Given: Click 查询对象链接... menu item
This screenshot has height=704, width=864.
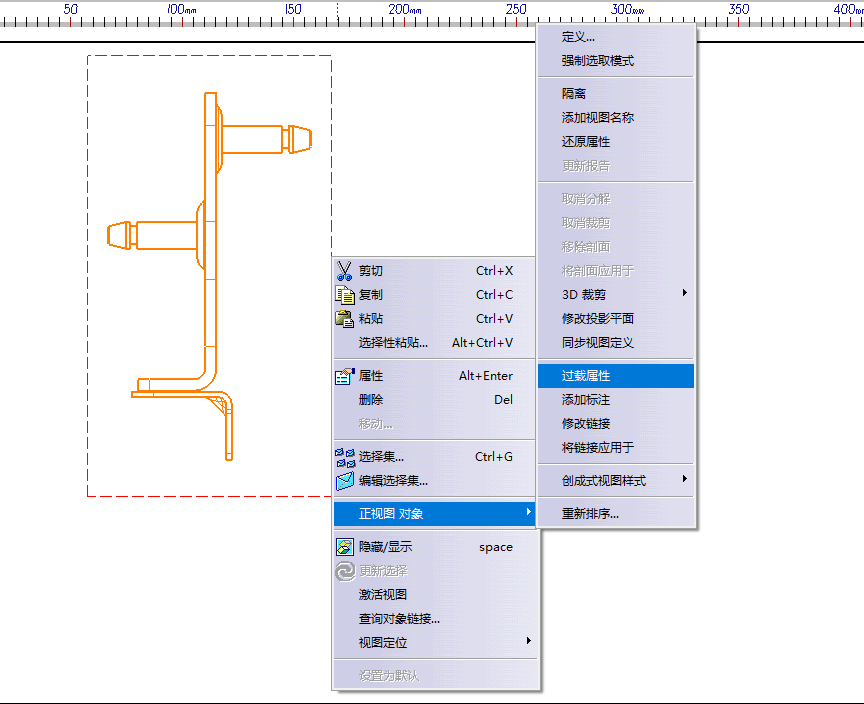Looking at the screenshot, I should tap(399, 619).
